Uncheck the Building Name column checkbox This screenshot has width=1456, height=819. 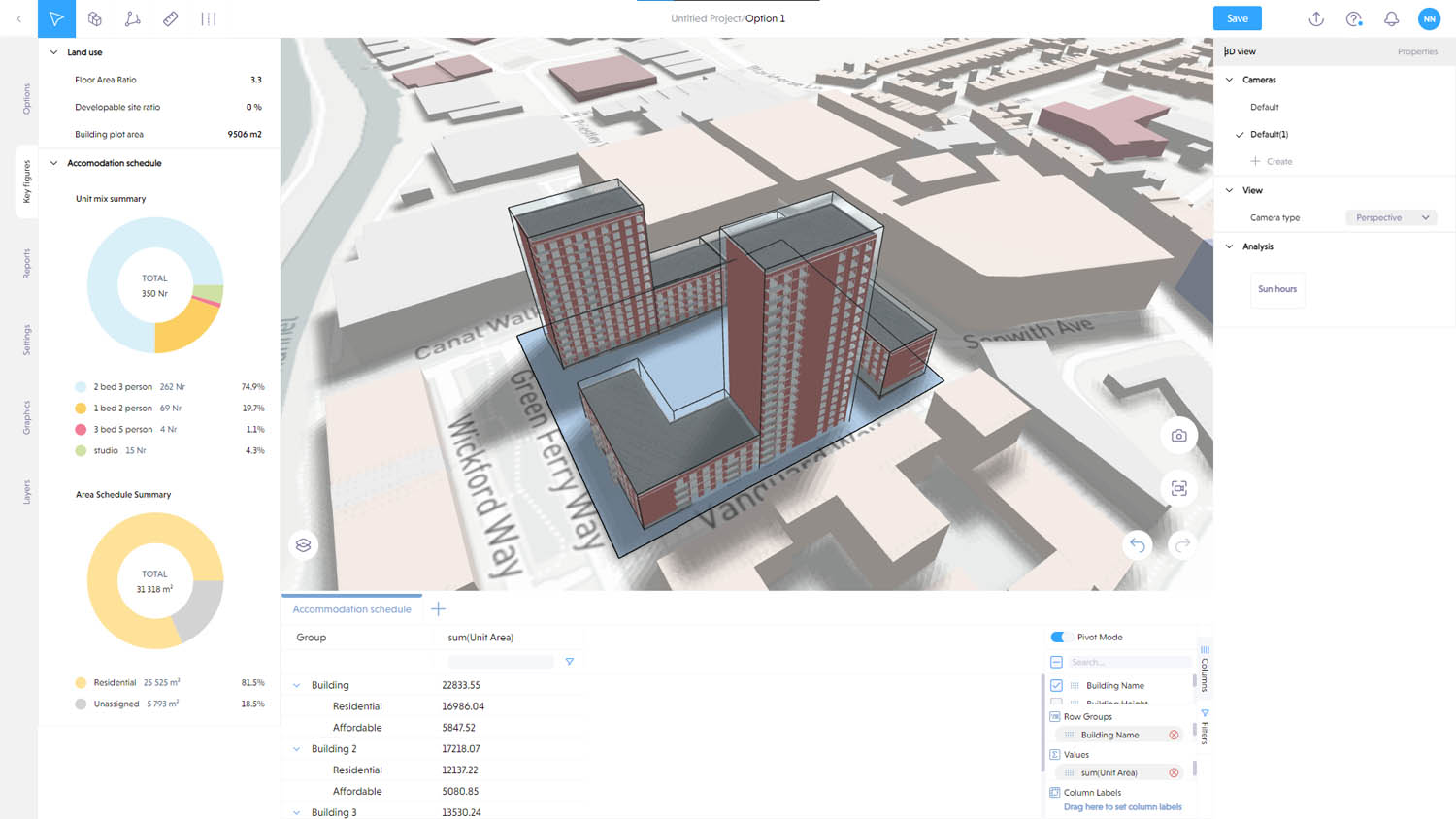pyautogui.click(x=1056, y=685)
